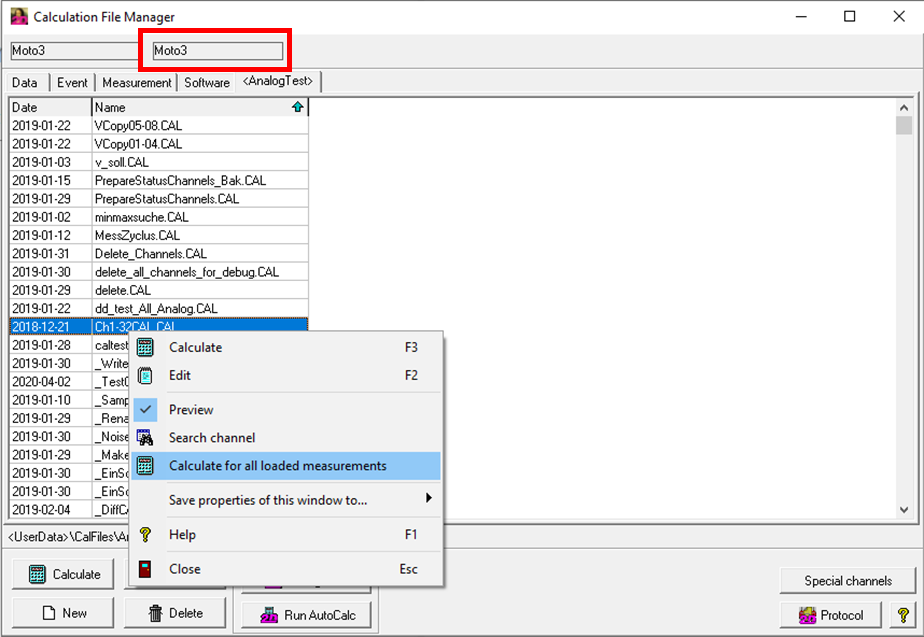The image size is (924, 637).
Task: Click the New file button
Action: click(63, 613)
